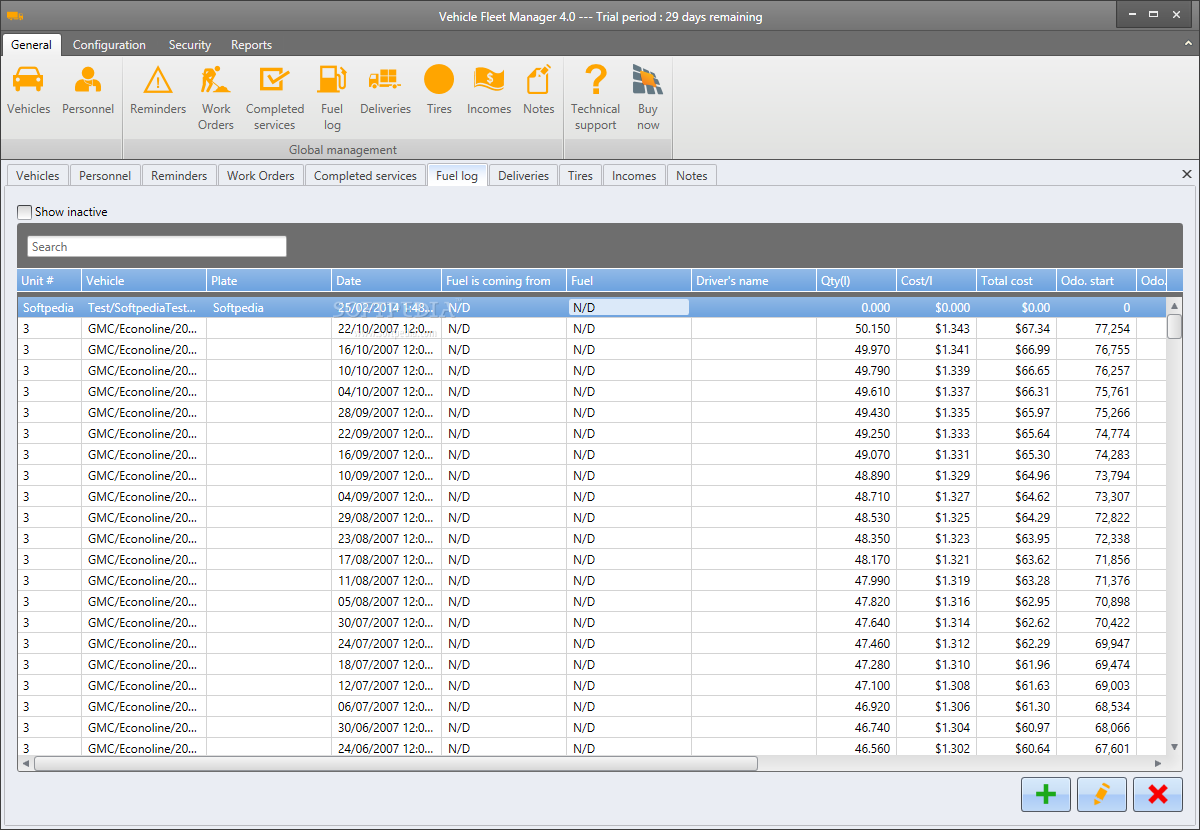Viewport: 1200px width, 830px height.
Task: Select the Vehicles document tab
Action: click(x=38, y=176)
